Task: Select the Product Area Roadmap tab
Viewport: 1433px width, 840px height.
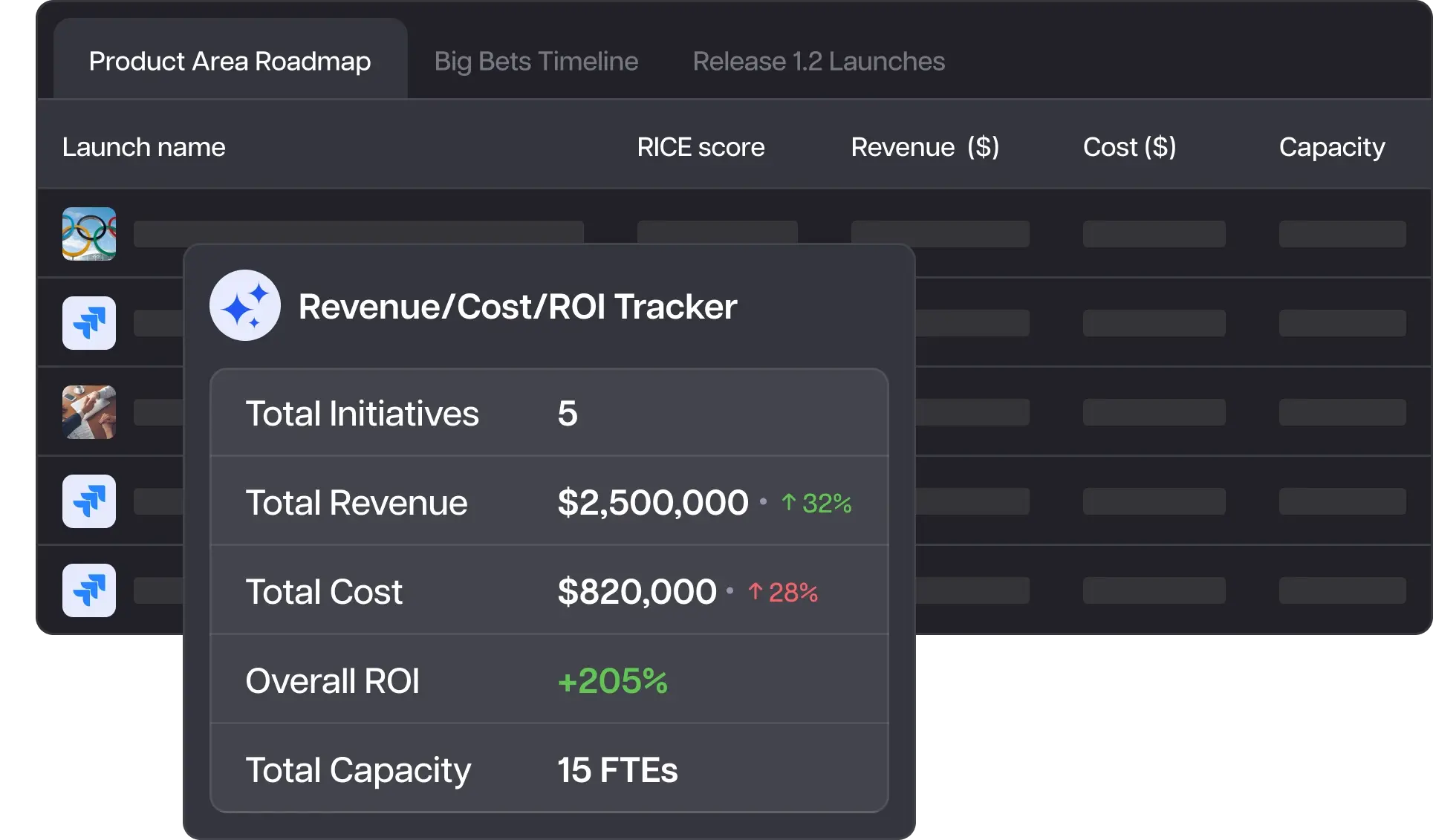Action: [x=230, y=61]
